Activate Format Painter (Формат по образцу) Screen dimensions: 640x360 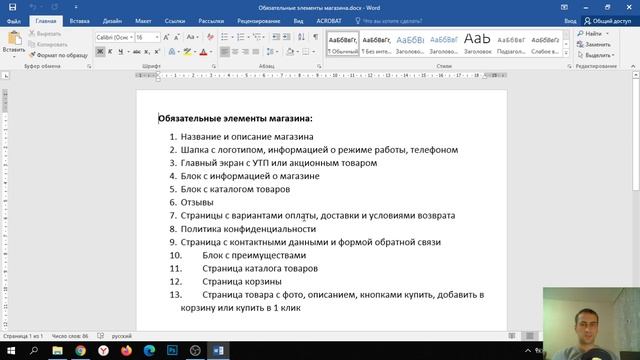pos(58,55)
